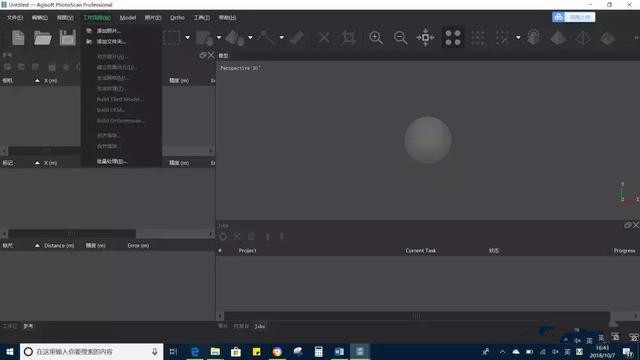Sort by the Error (m) column header
This screenshot has height=360, width=640.
(138, 245)
